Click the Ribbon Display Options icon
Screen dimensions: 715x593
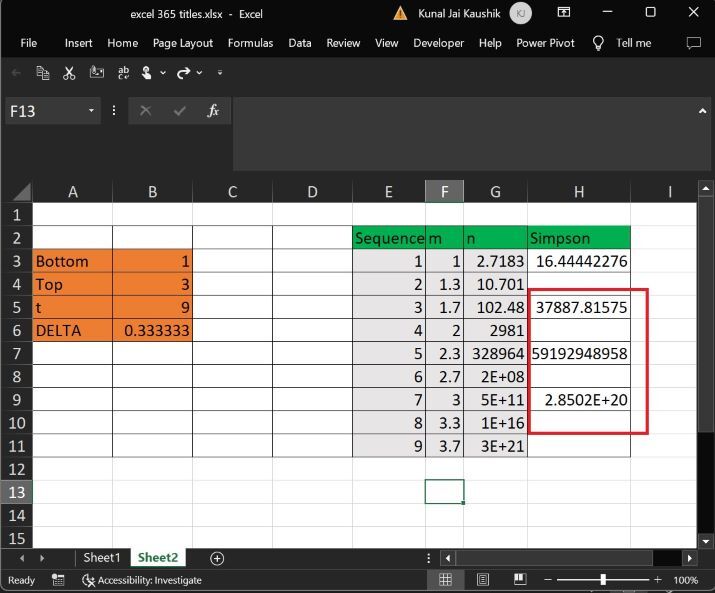tap(564, 12)
